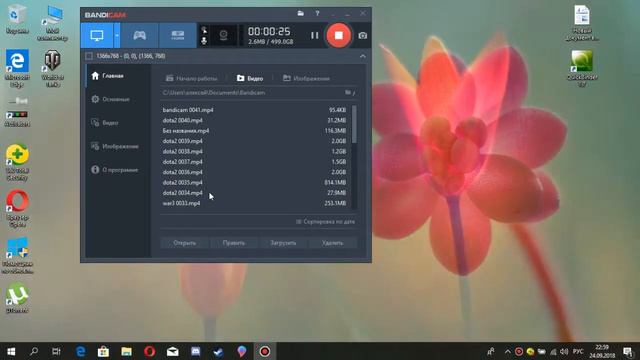Click the Открыть button
This screenshot has height=360, width=640.
coord(184,243)
